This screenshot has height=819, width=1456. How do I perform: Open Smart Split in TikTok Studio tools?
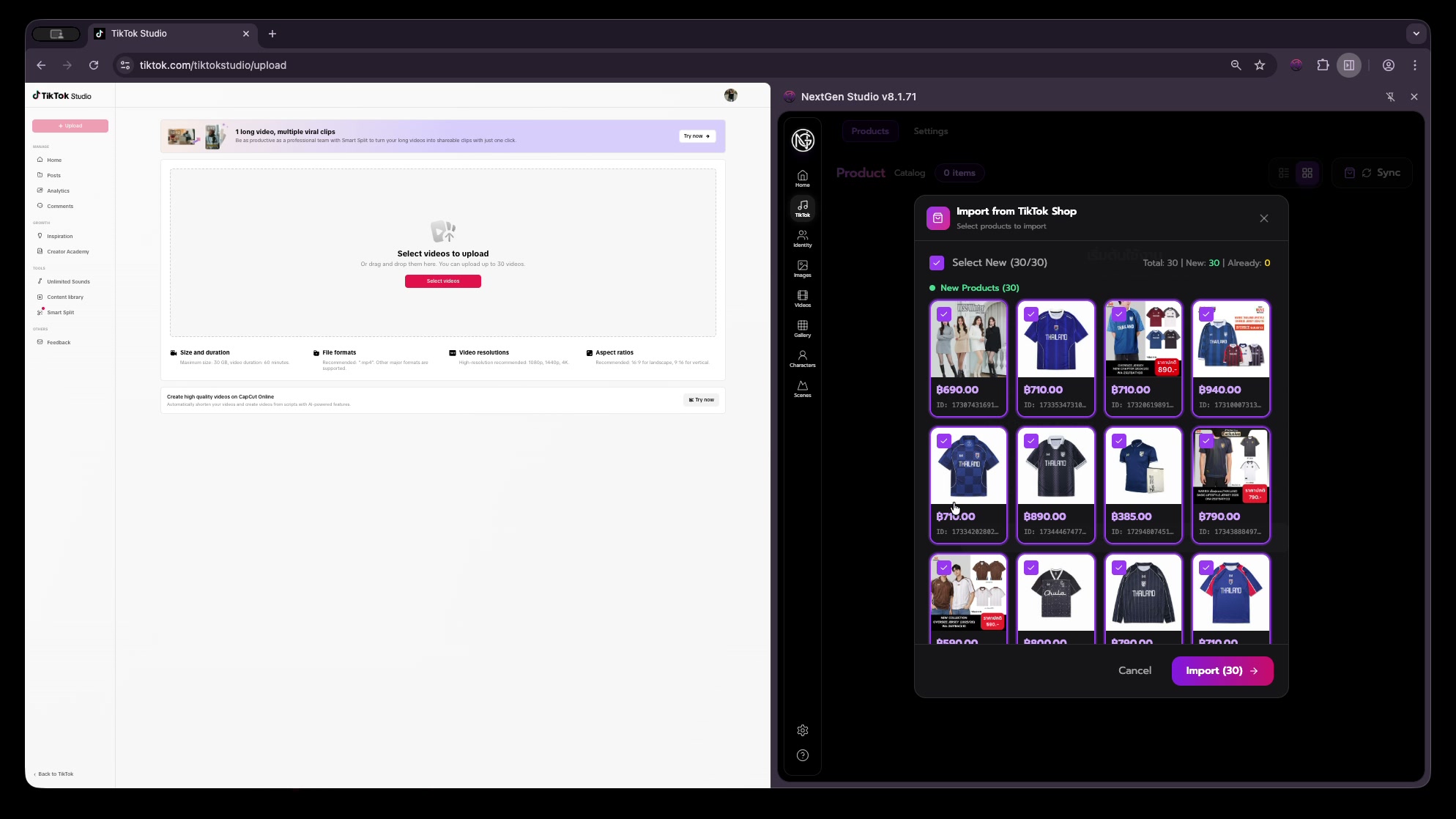click(x=60, y=312)
